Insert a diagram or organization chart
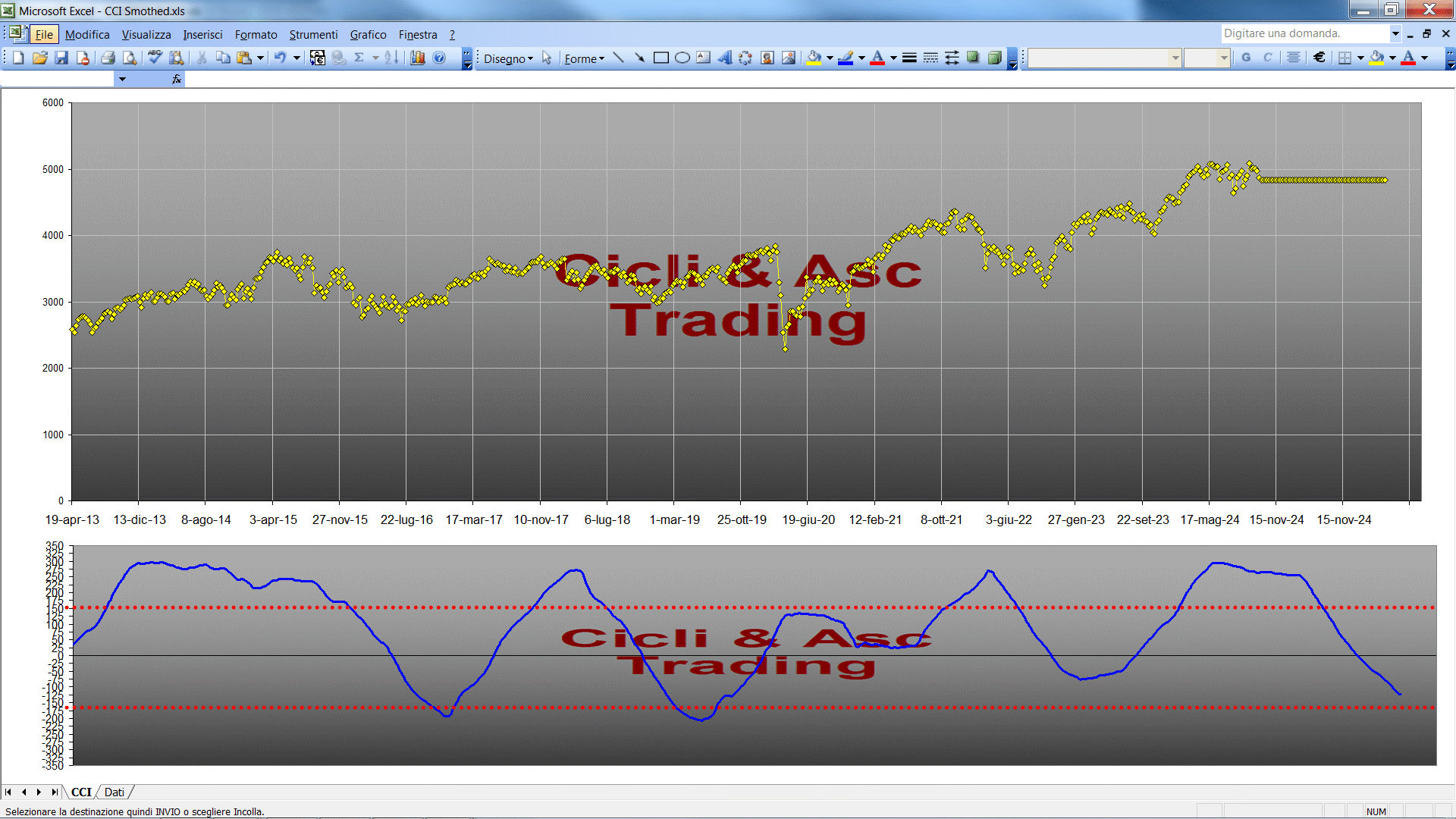This screenshot has height=819, width=1456. 745,58
